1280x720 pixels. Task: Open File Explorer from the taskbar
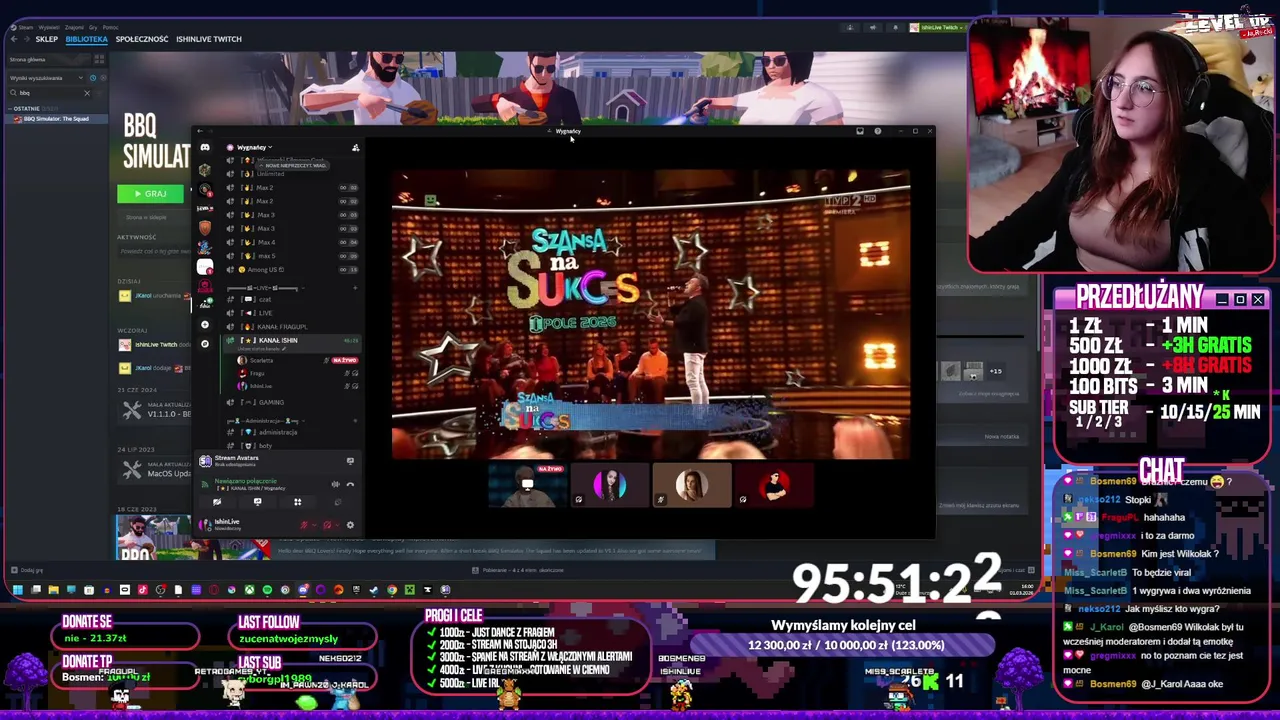click(x=53, y=590)
